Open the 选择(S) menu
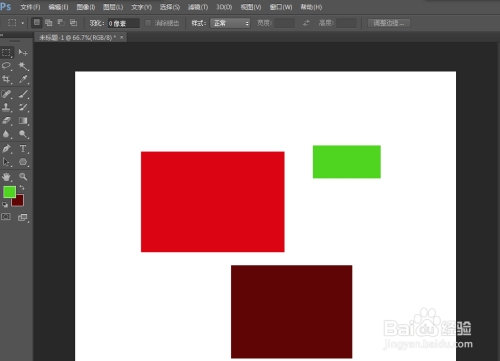 click(x=170, y=7)
